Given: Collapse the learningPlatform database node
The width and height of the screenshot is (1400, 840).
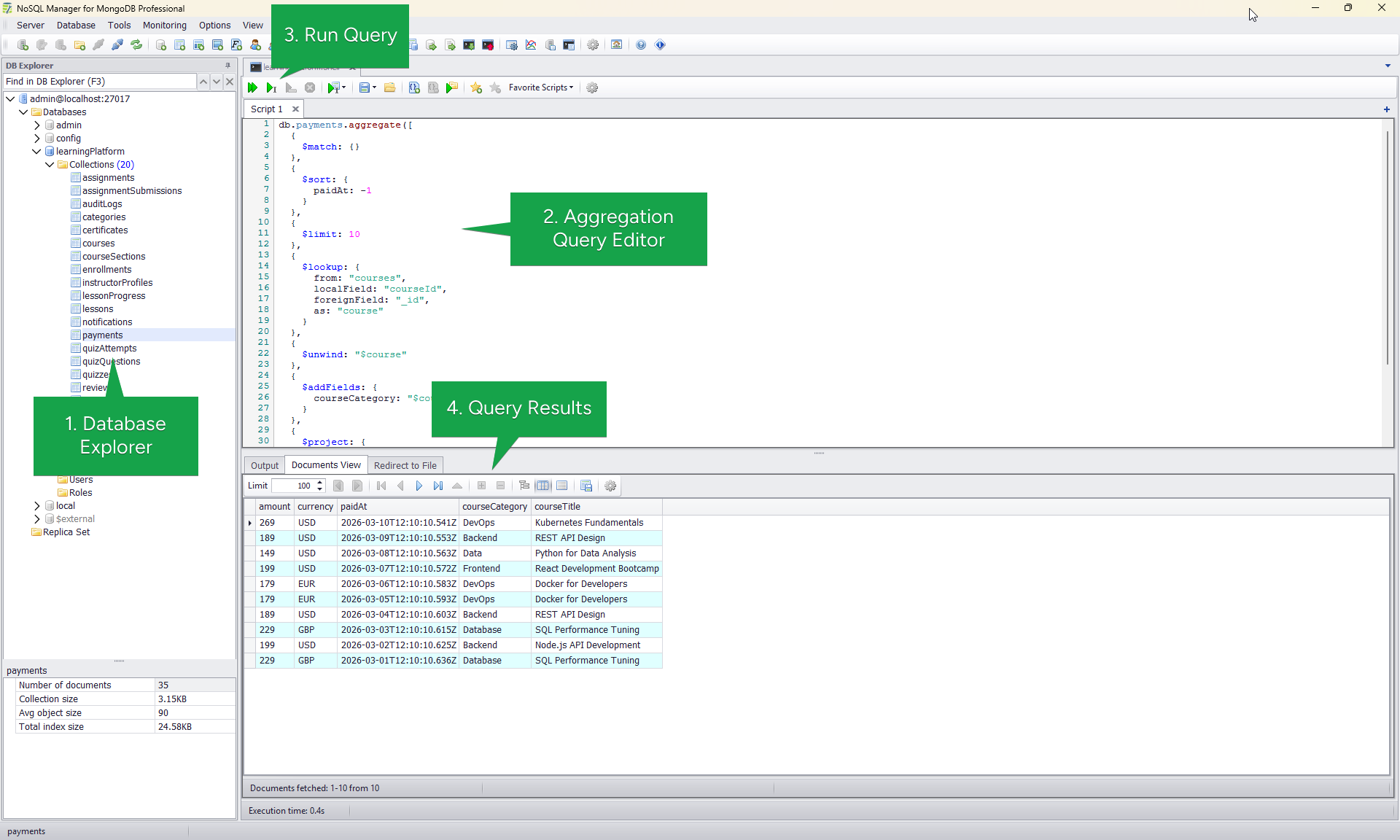Looking at the screenshot, I should (36, 152).
